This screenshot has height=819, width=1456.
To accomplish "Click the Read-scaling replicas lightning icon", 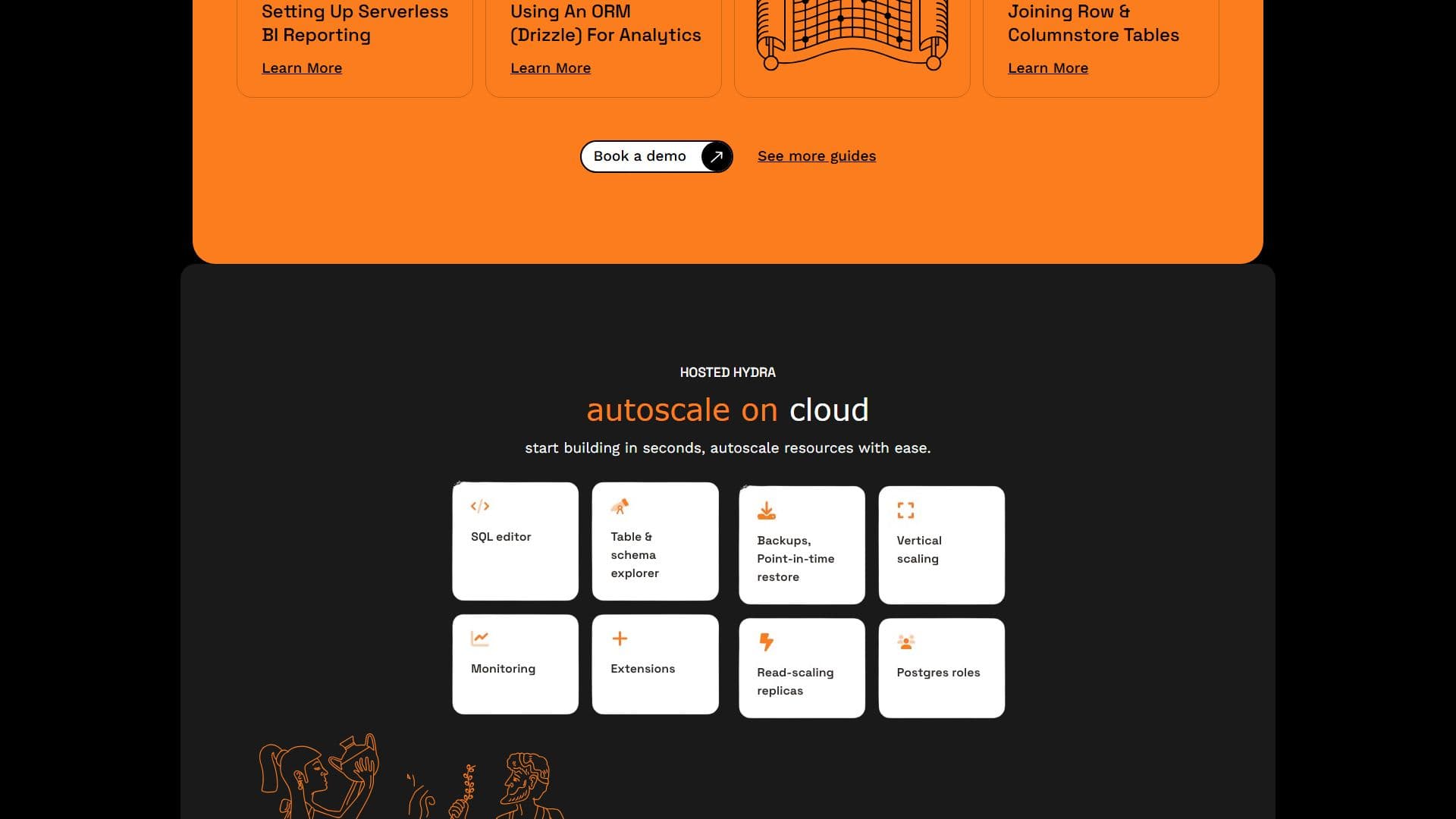I will click(x=766, y=642).
